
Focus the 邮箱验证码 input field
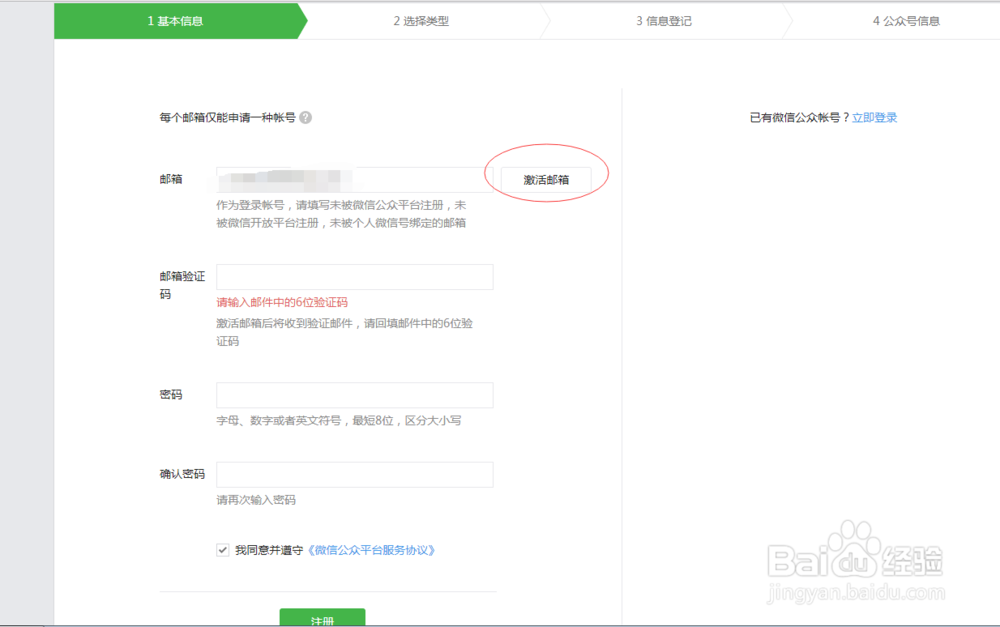[355, 277]
